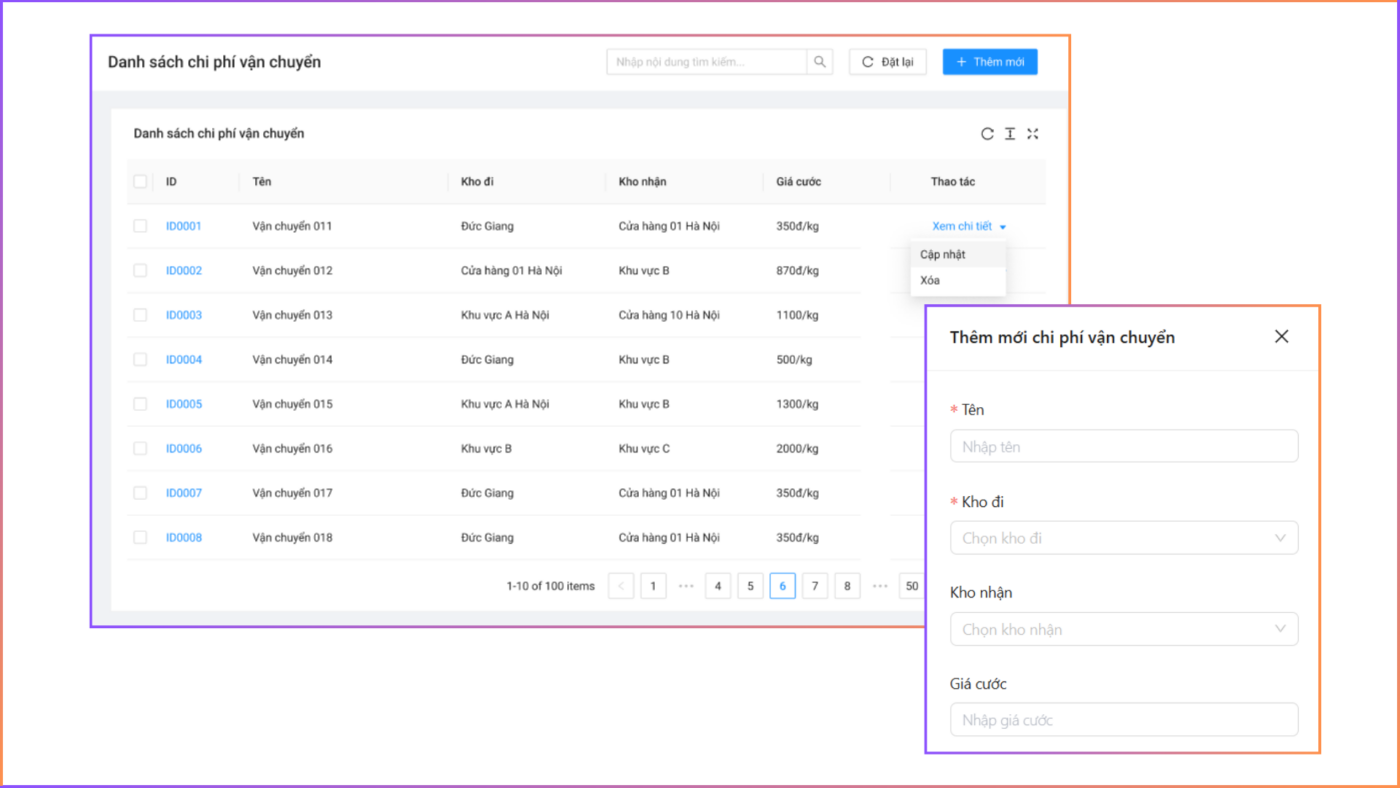Close the Thêm mới chi phí vận chuyển panel
The image size is (1400, 788).
(1281, 337)
